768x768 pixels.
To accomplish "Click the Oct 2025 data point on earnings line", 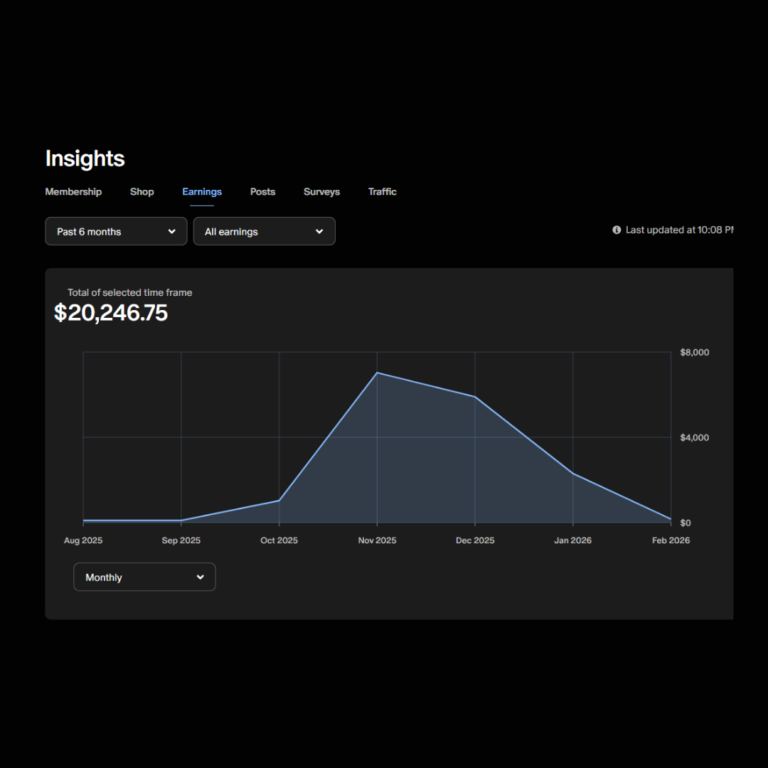I will 279,500.
